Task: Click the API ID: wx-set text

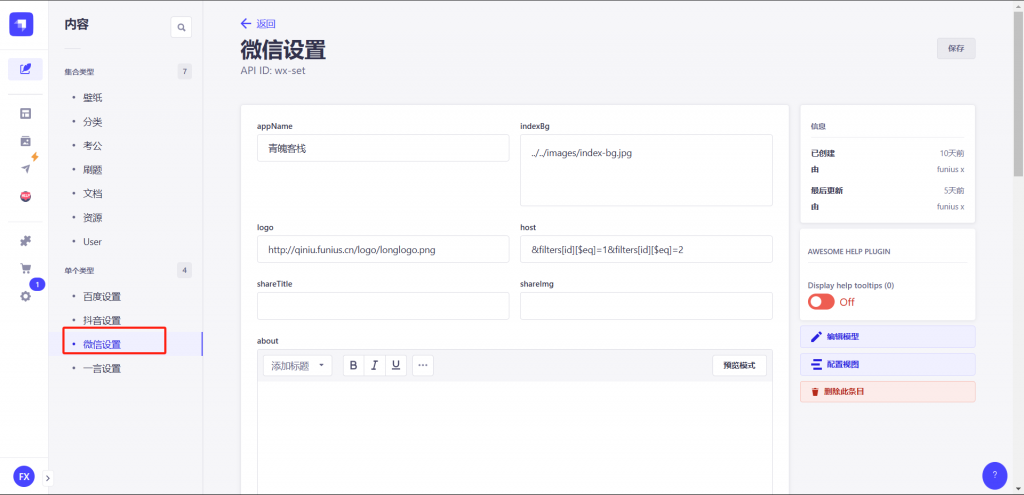Action: 273,71
